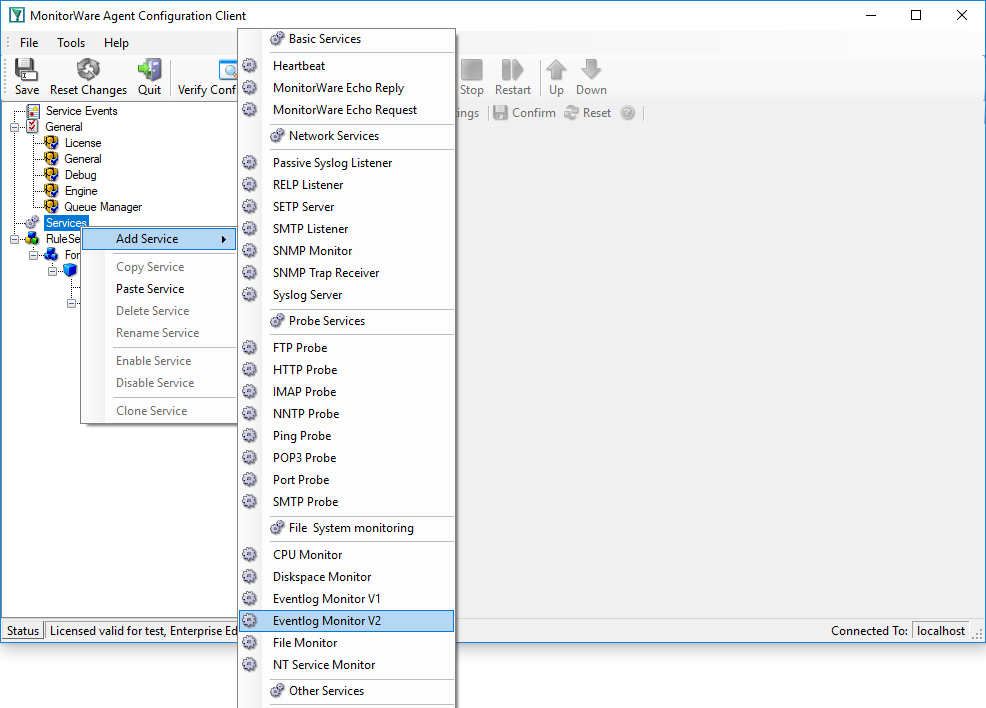The height and width of the screenshot is (708, 986).
Task: Add an NNTP Probe service
Action: (x=346, y=413)
